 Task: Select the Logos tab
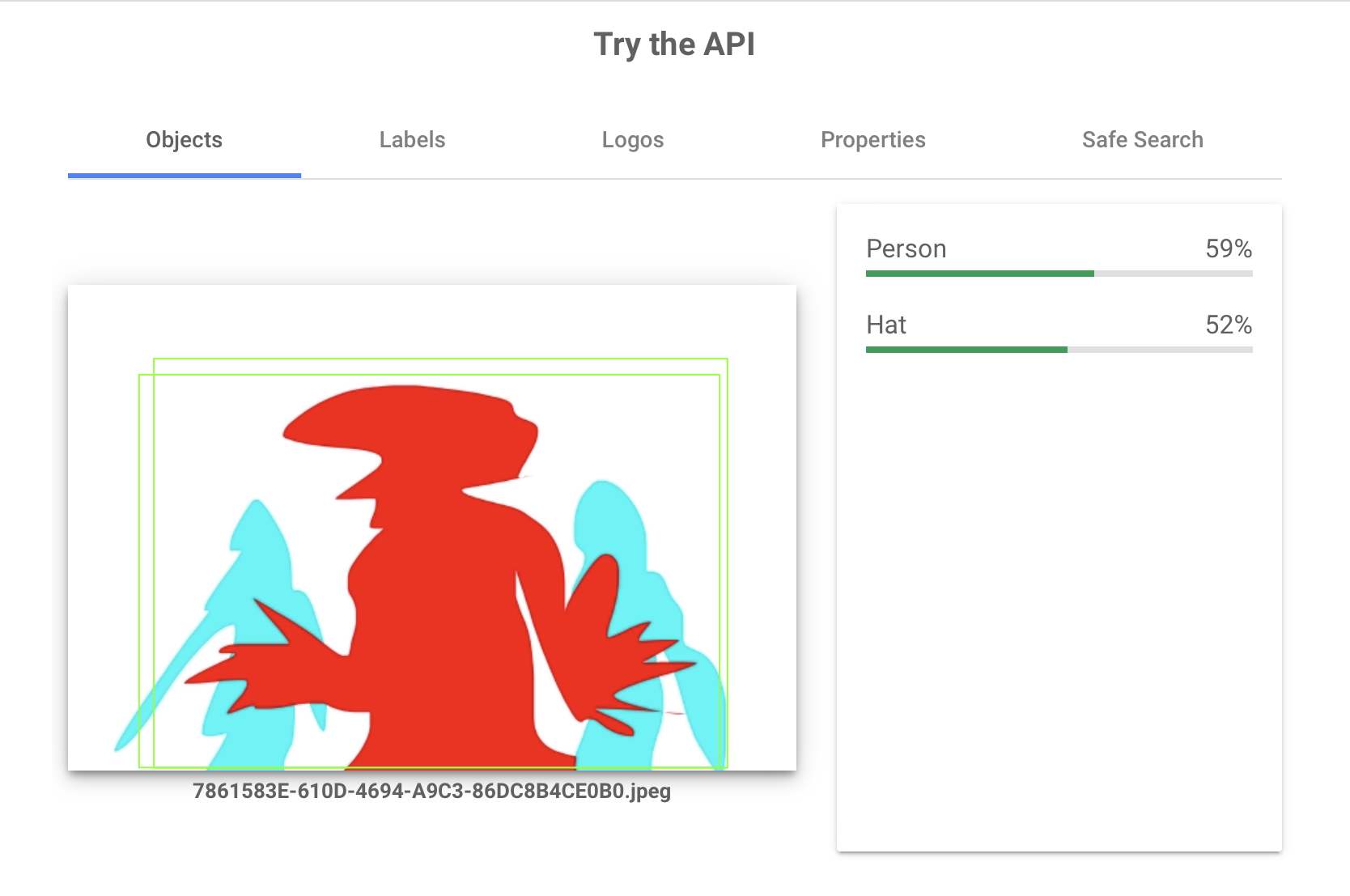click(x=633, y=140)
